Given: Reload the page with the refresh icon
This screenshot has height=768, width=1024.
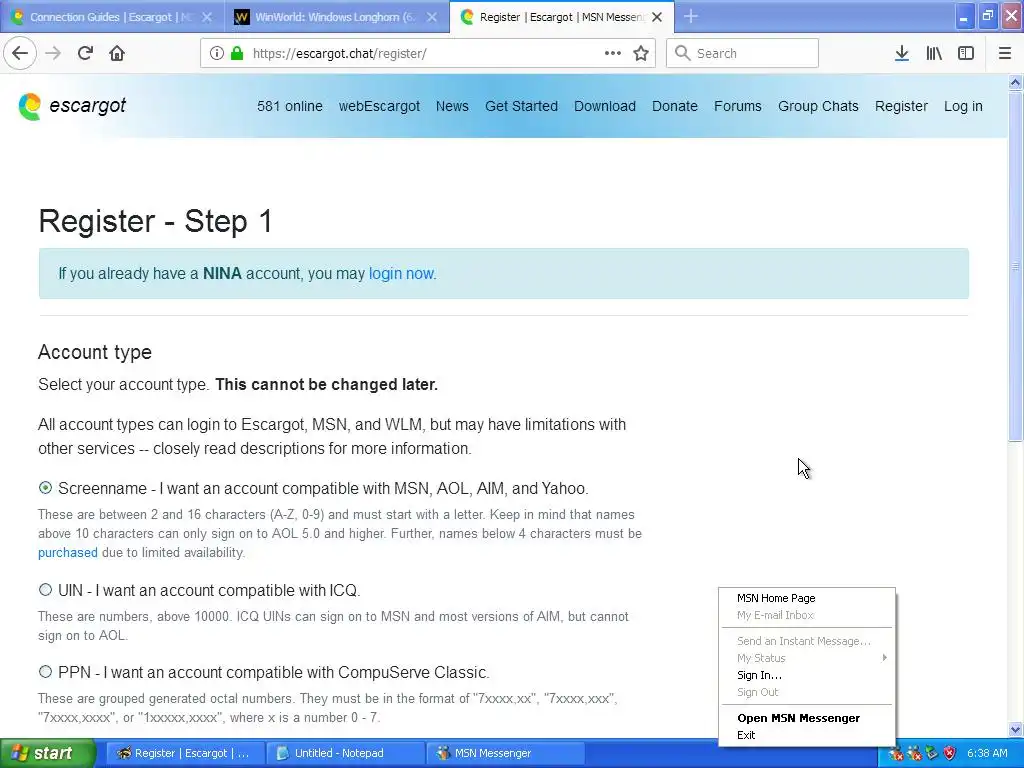Looking at the screenshot, I should tap(85, 53).
